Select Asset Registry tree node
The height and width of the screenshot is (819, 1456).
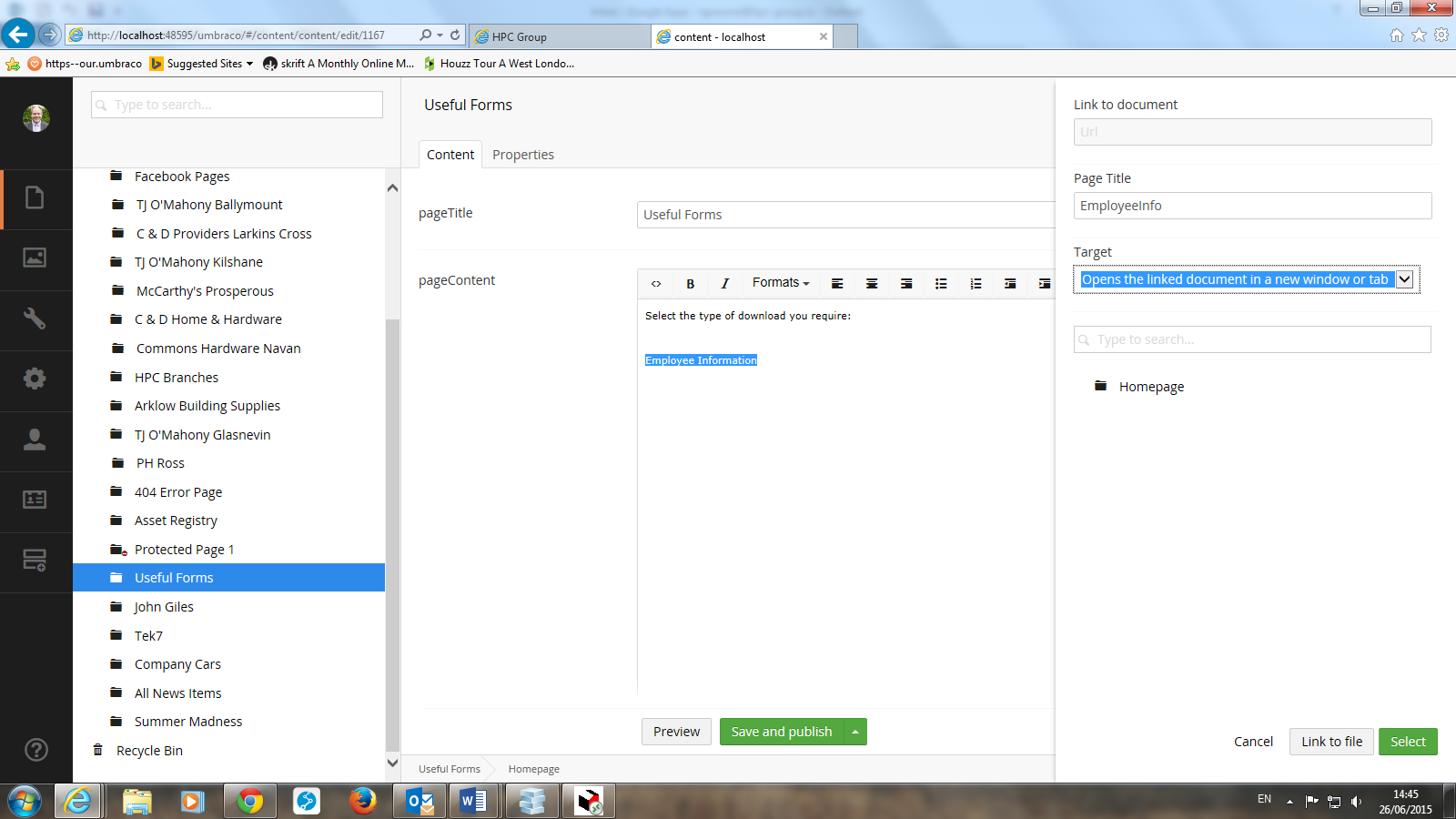coord(176,521)
